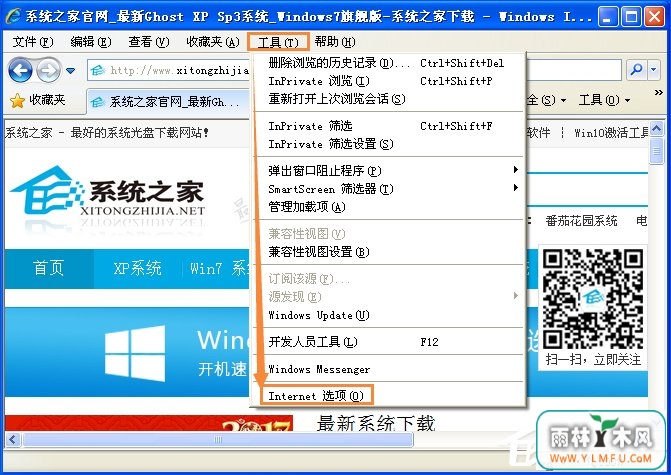Click horizontal scrollbar left arrow
671x475 pixels.
coord(13,439)
